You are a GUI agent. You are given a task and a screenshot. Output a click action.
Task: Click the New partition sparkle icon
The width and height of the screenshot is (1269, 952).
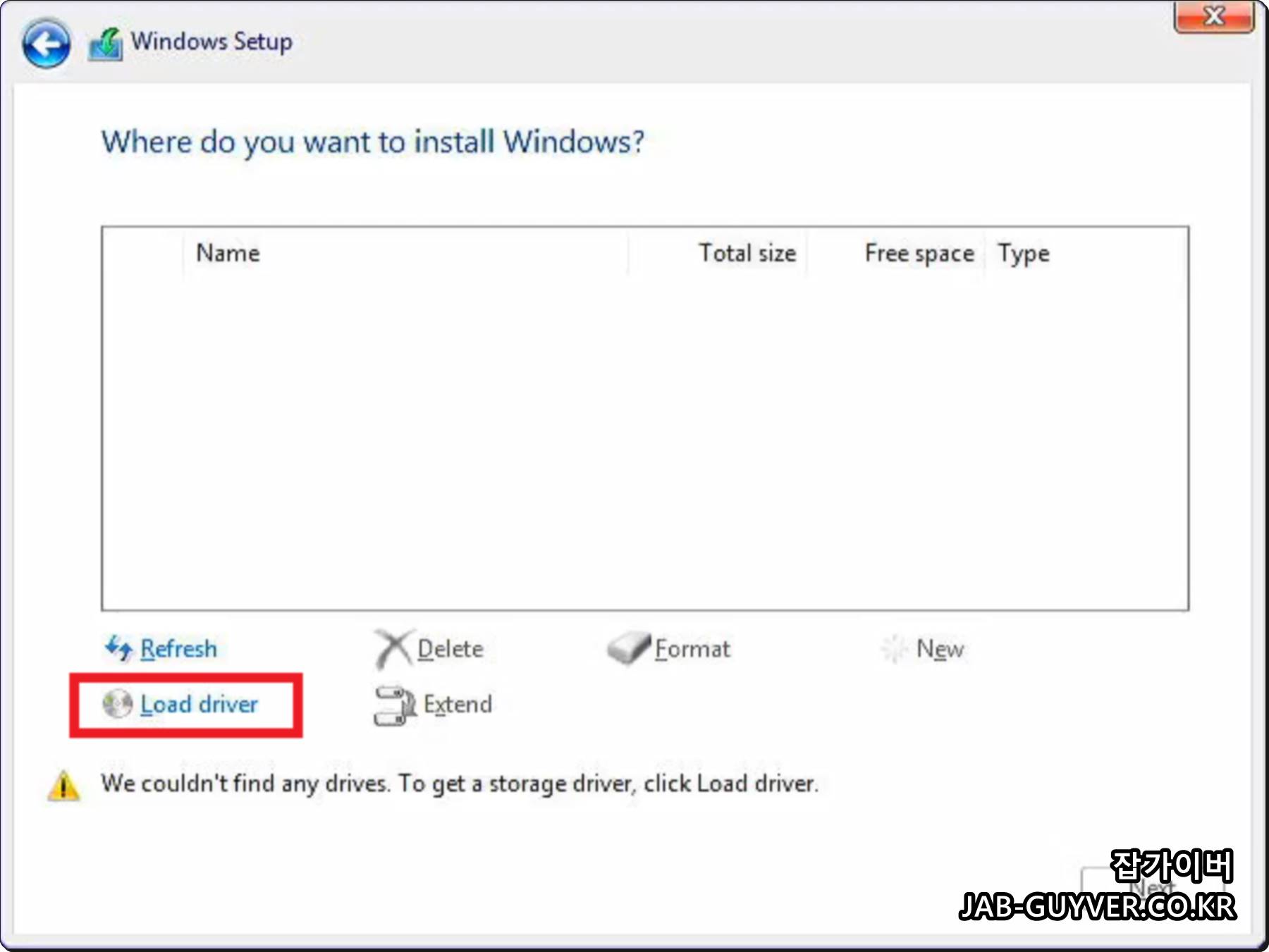(895, 648)
